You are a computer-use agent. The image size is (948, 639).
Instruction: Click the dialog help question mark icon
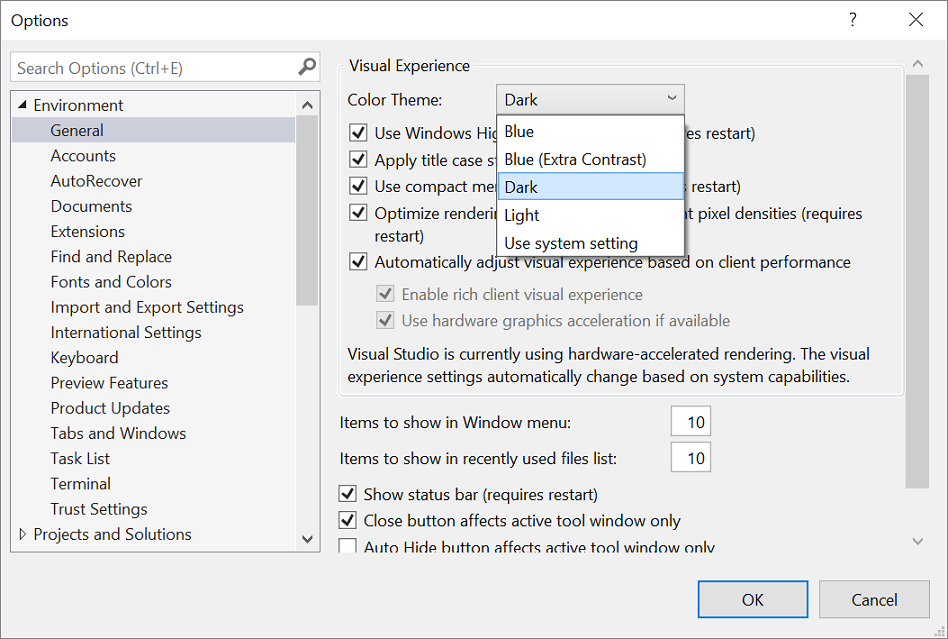852,20
